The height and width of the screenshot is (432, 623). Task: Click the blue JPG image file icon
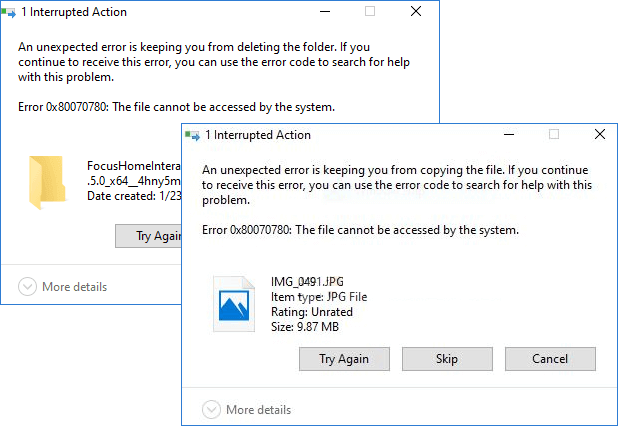pos(234,304)
